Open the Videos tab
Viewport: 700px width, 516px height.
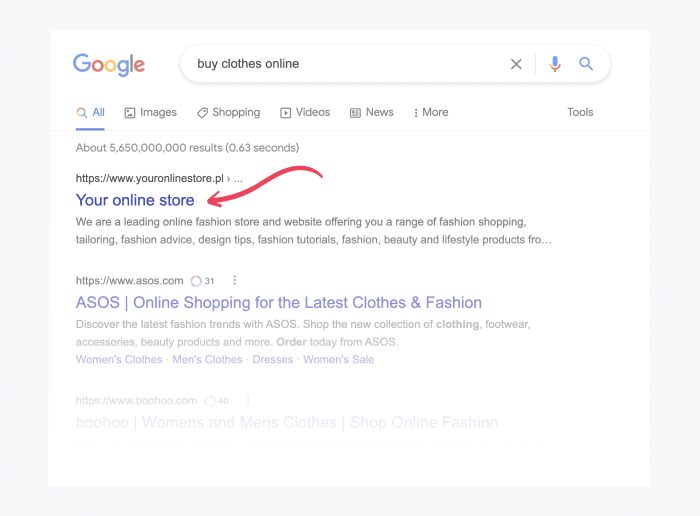305,112
